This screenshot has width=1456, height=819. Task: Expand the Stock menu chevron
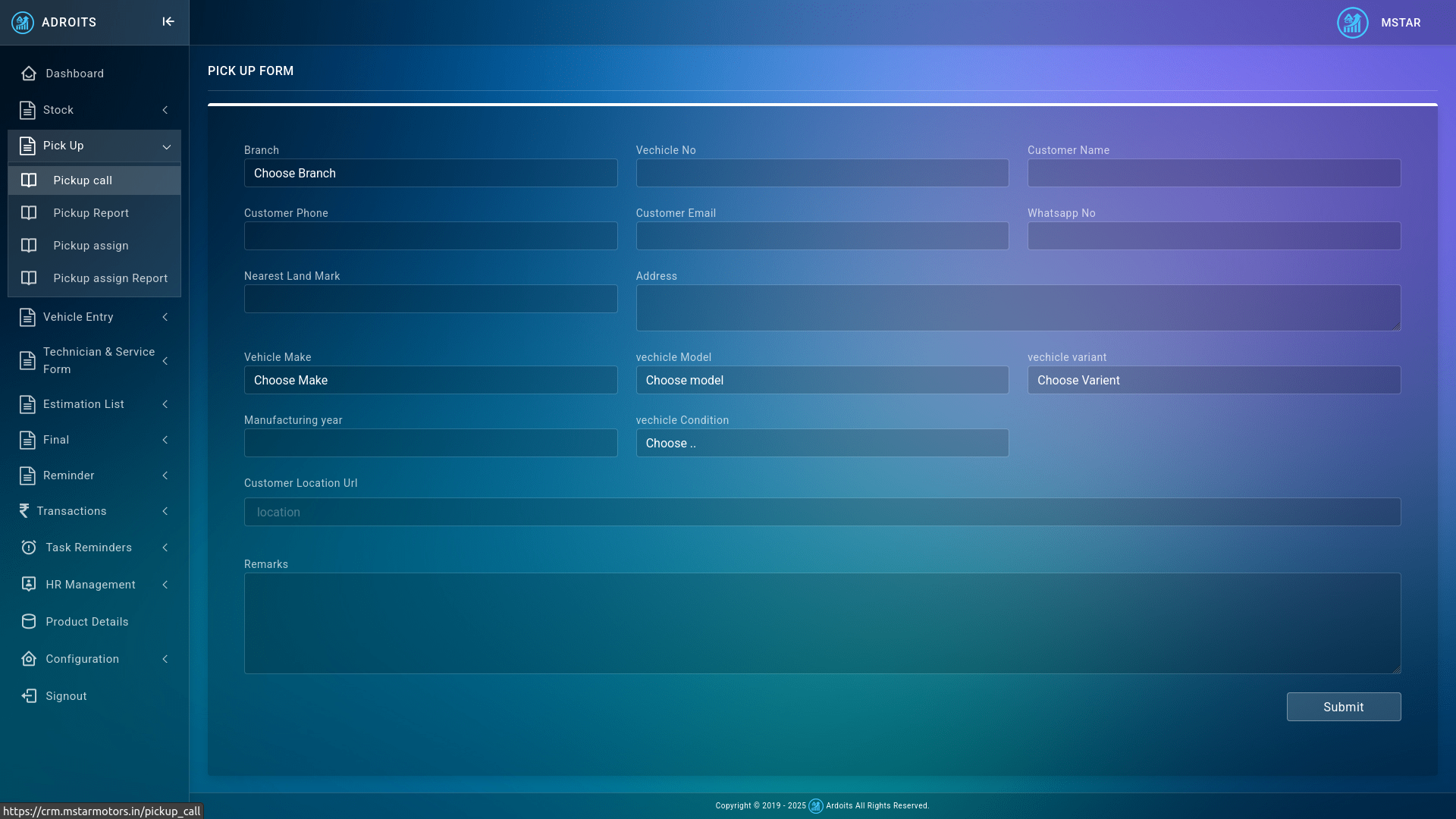165,110
